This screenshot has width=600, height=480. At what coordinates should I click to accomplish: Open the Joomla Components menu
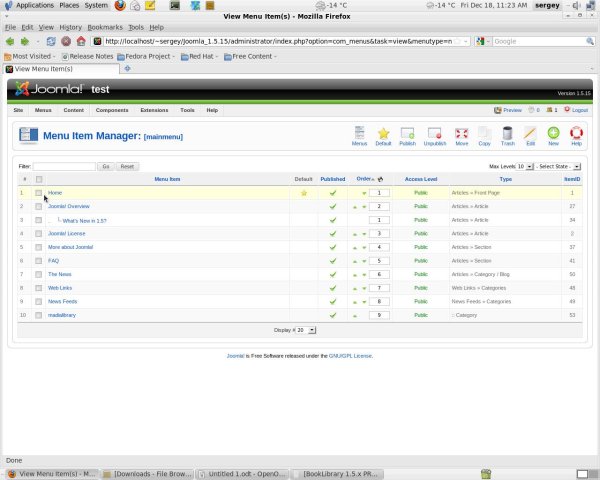point(112,110)
